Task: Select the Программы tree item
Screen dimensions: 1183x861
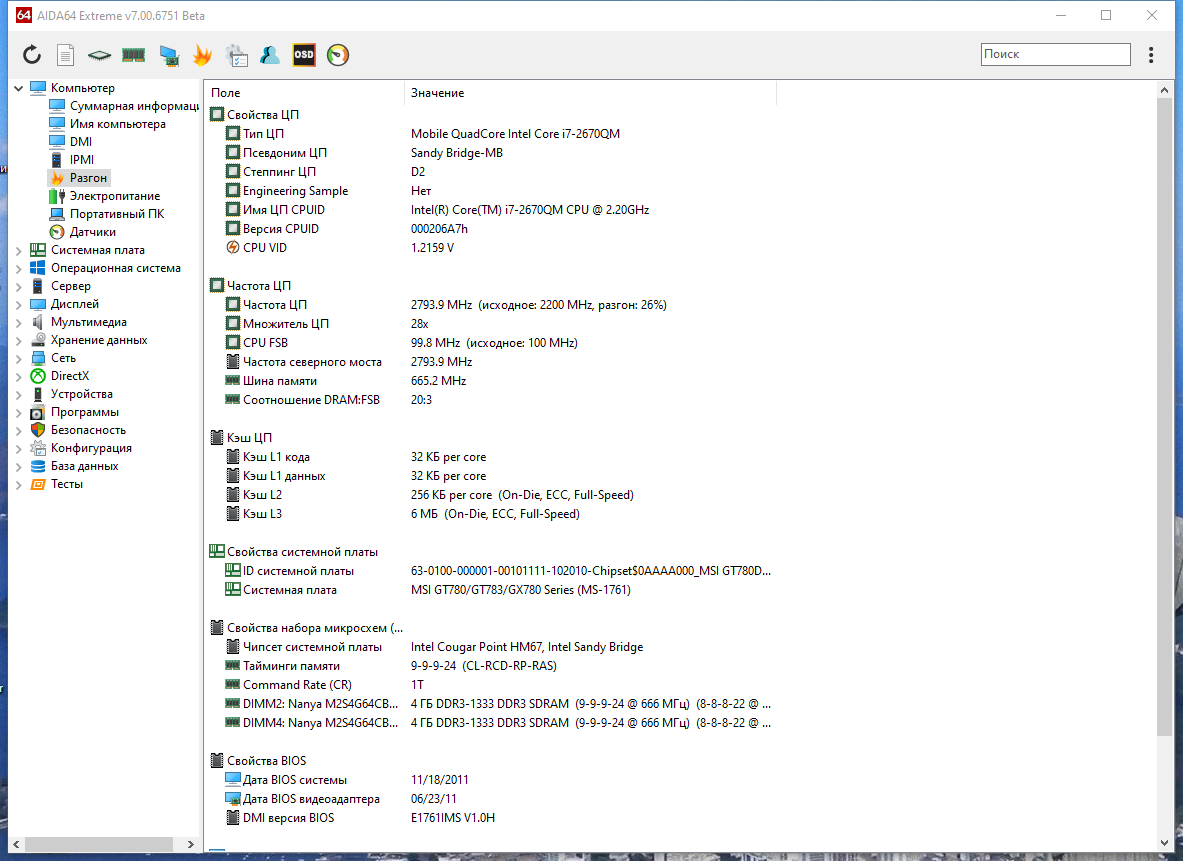Action: coord(84,412)
